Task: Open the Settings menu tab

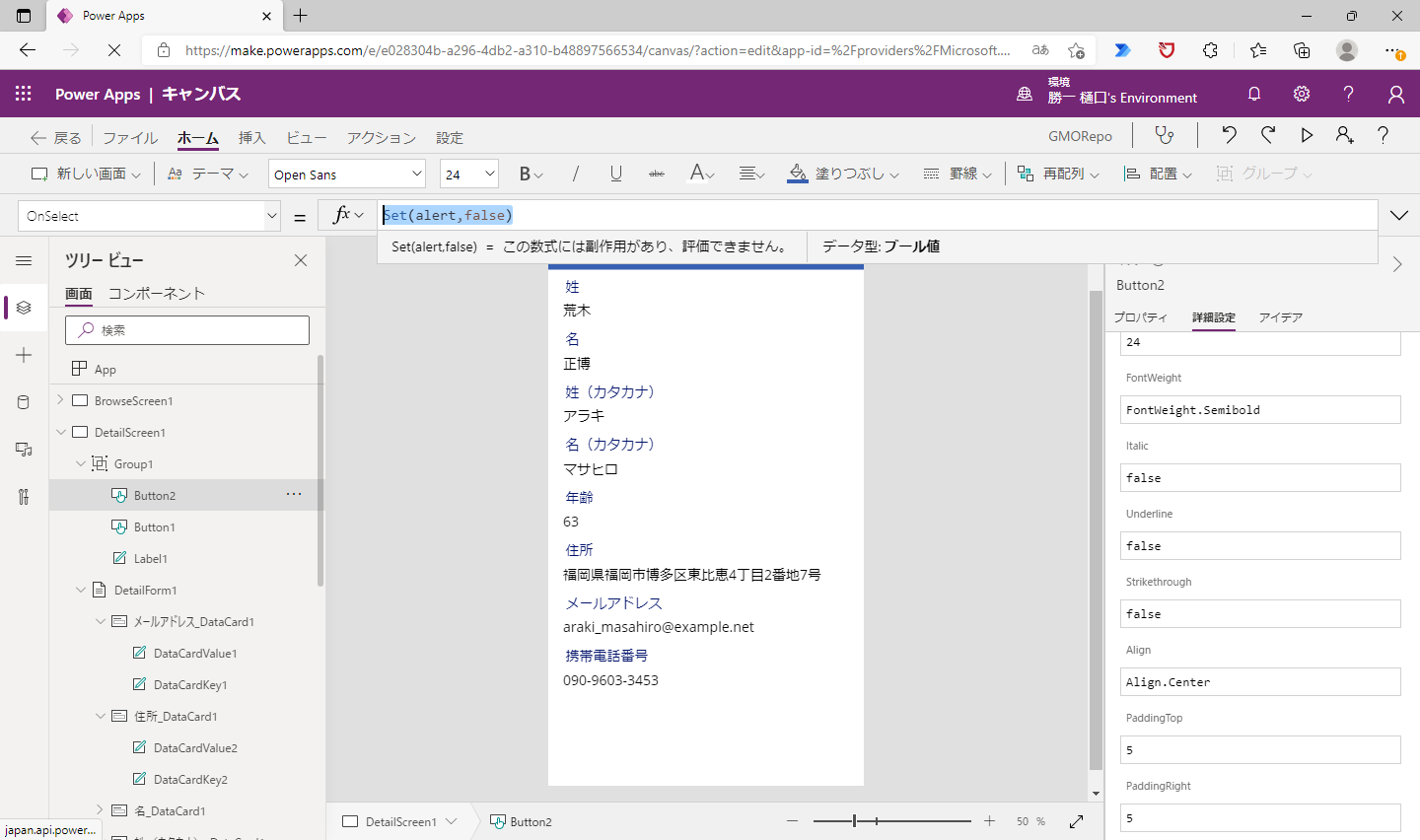Action: coord(450,138)
